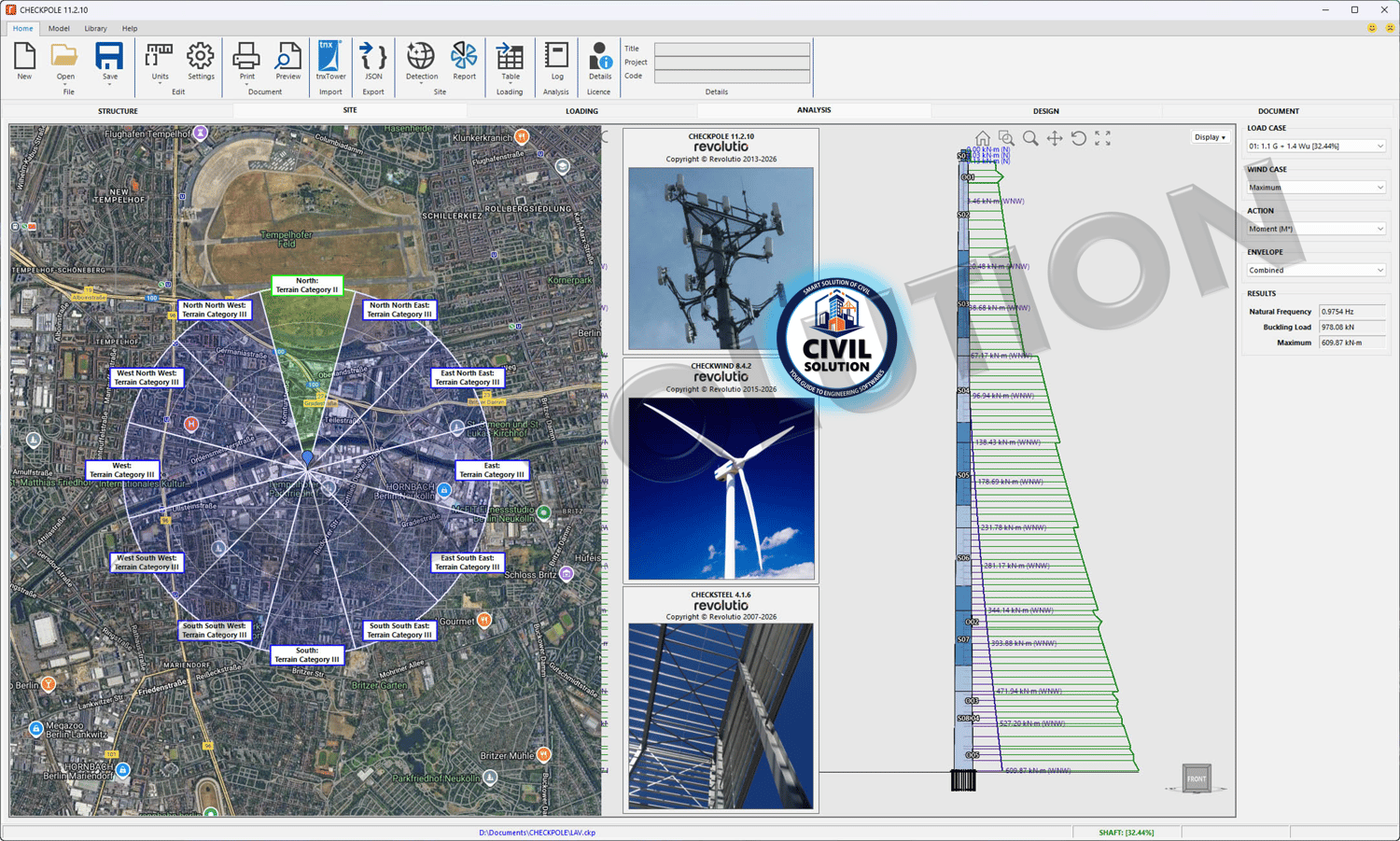Reset the model view to home
The width and height of the screenshot is (1400, 841).
click(982, 138)
